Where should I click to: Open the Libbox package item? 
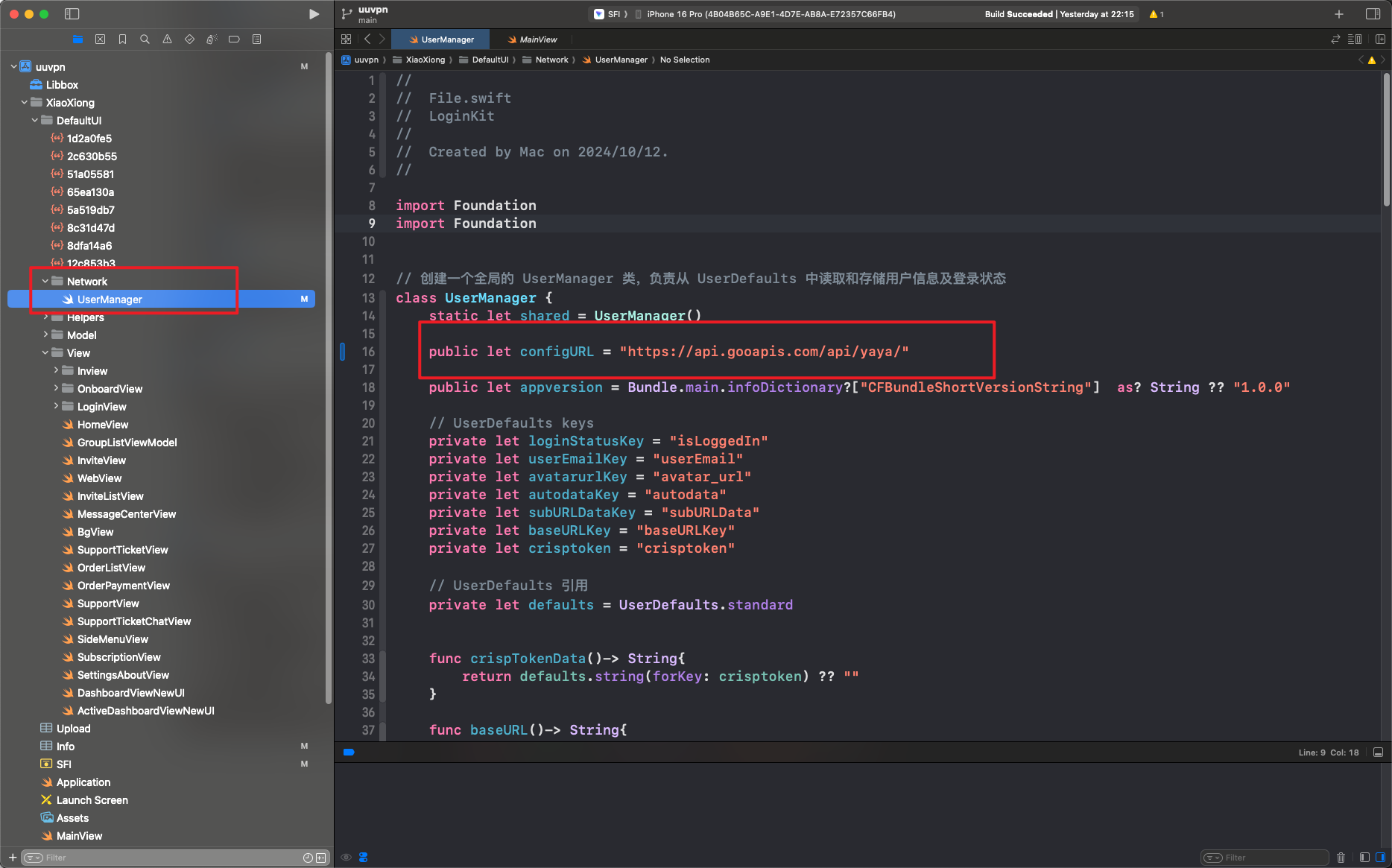62,85
